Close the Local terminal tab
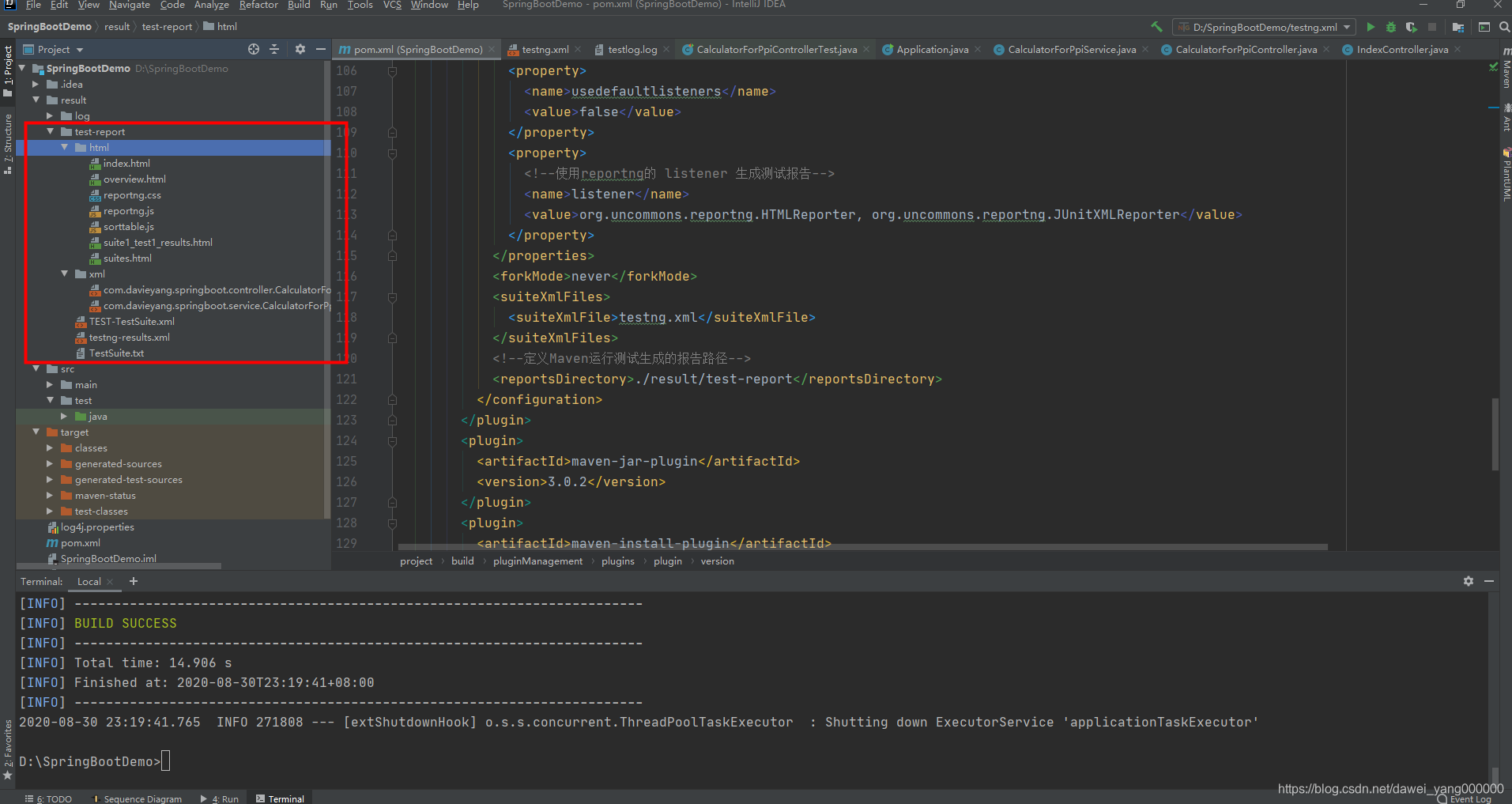Viewport: 1512px width, 804px height. click(x=110, y=582)
